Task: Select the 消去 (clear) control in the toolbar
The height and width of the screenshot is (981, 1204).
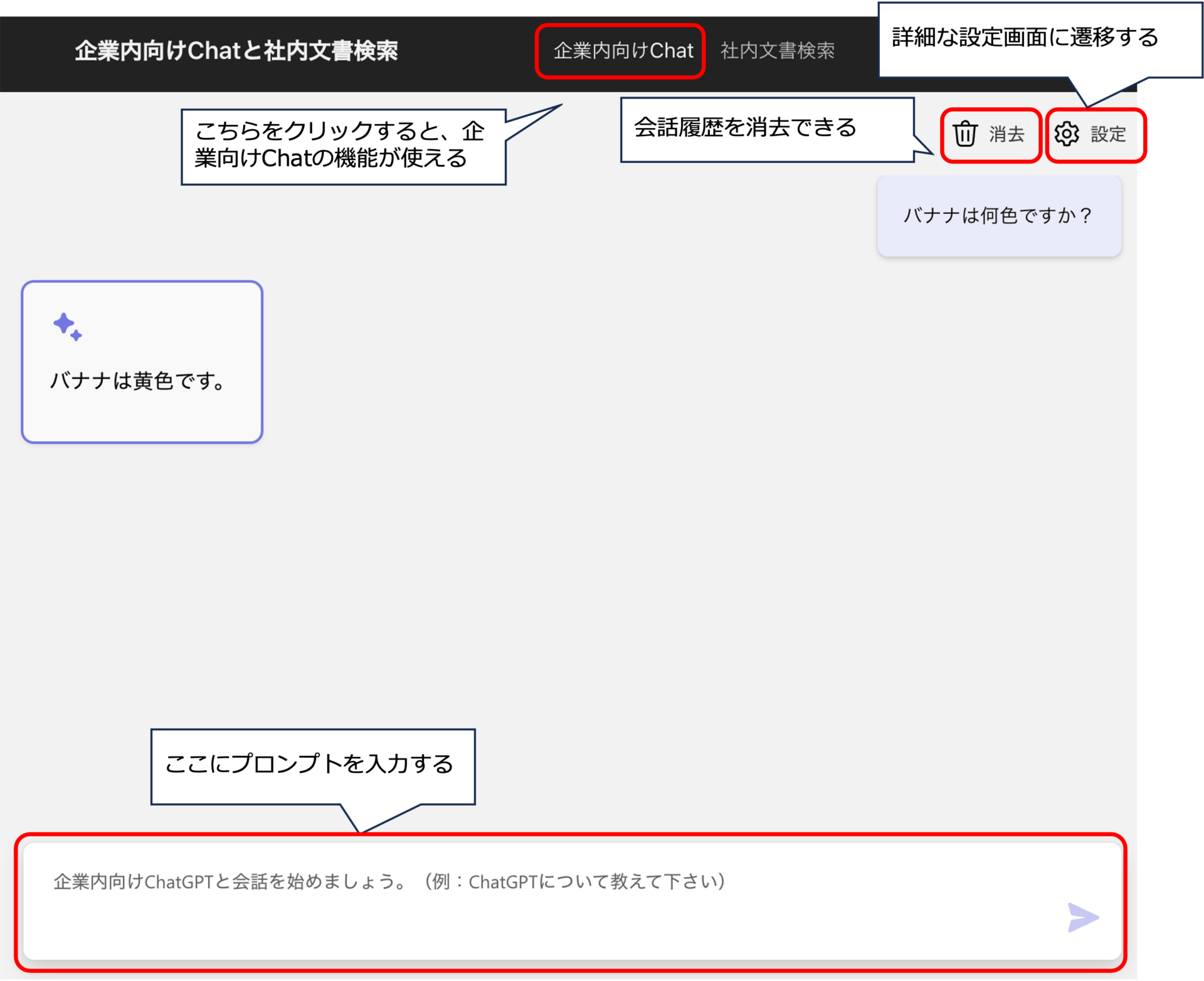Action: [x=991, y=134]
